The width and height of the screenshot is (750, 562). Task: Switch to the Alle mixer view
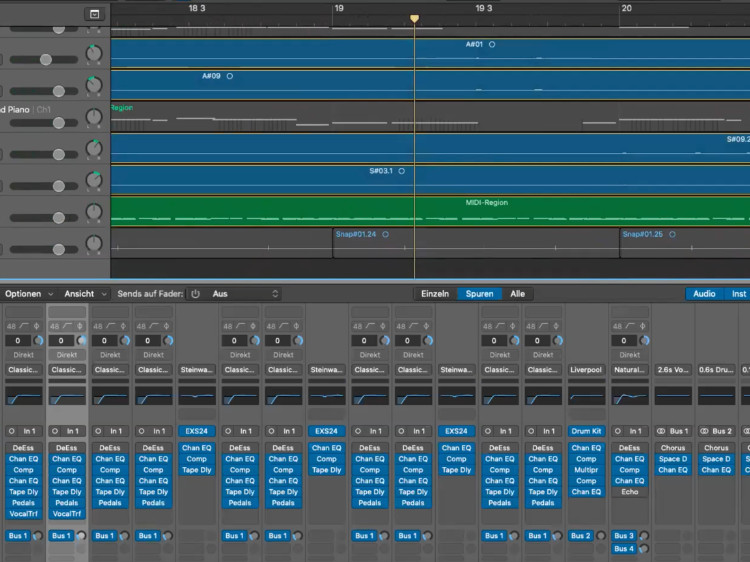click(x=517, y=294)
